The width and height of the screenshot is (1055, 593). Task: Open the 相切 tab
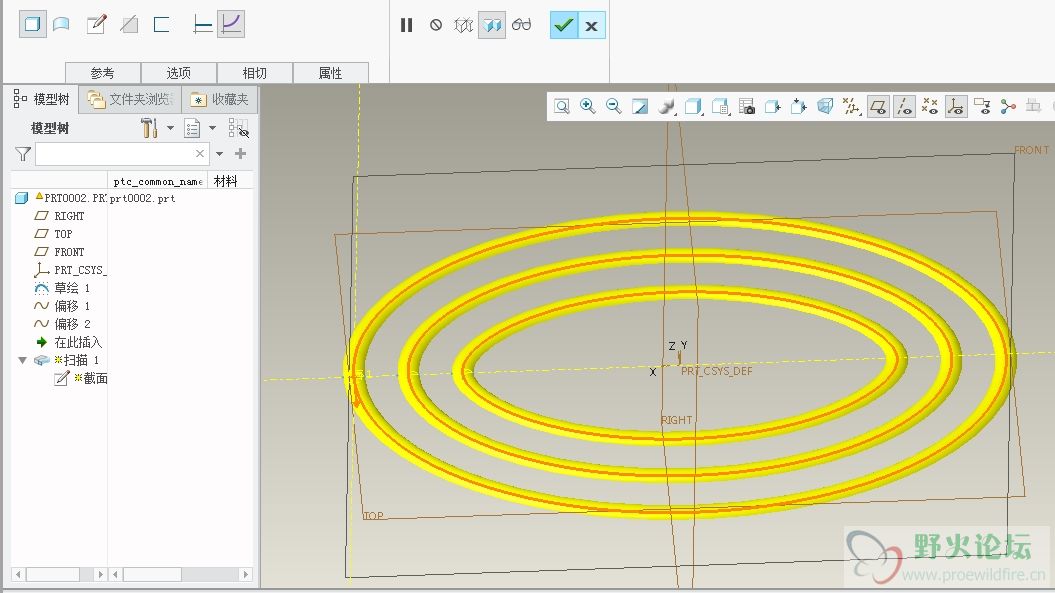point(254,73)
